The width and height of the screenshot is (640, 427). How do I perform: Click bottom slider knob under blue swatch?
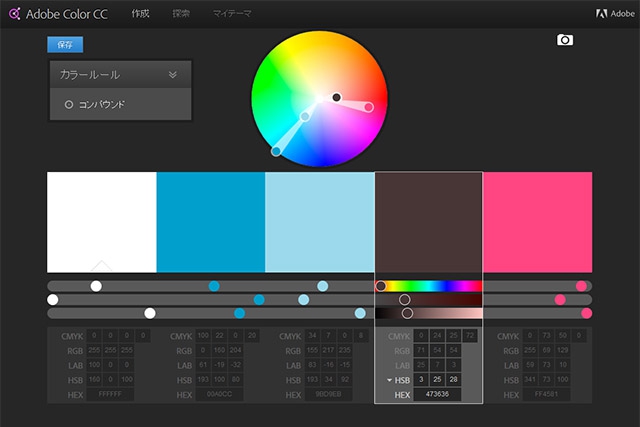click(x=240, y=313)
